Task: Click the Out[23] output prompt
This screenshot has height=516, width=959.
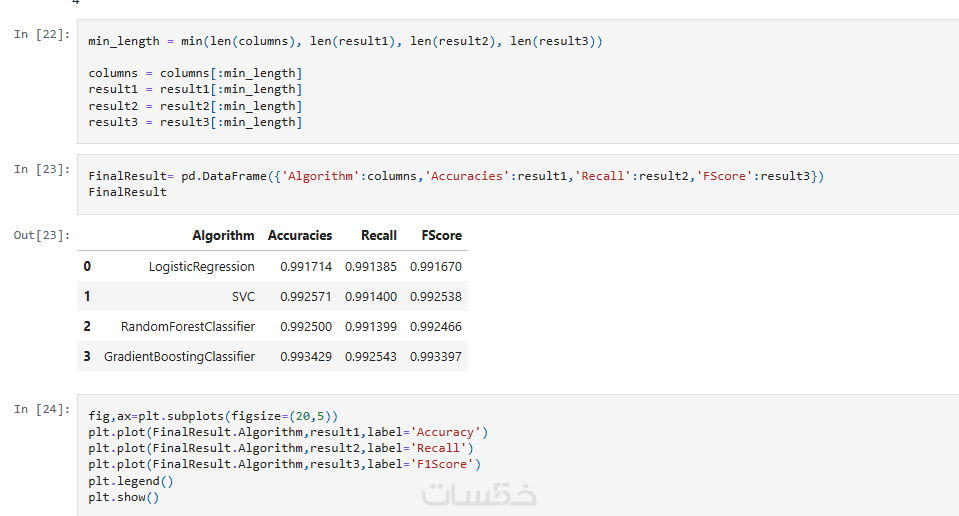Action: [x=42, y=235]
